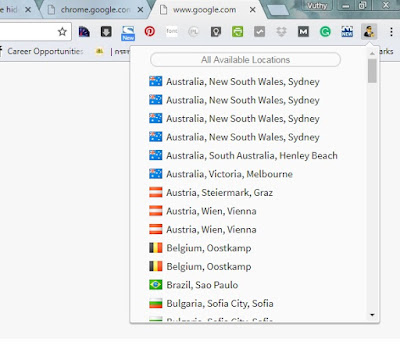Open the Chrome three-dot menu

tap(391, 32)
